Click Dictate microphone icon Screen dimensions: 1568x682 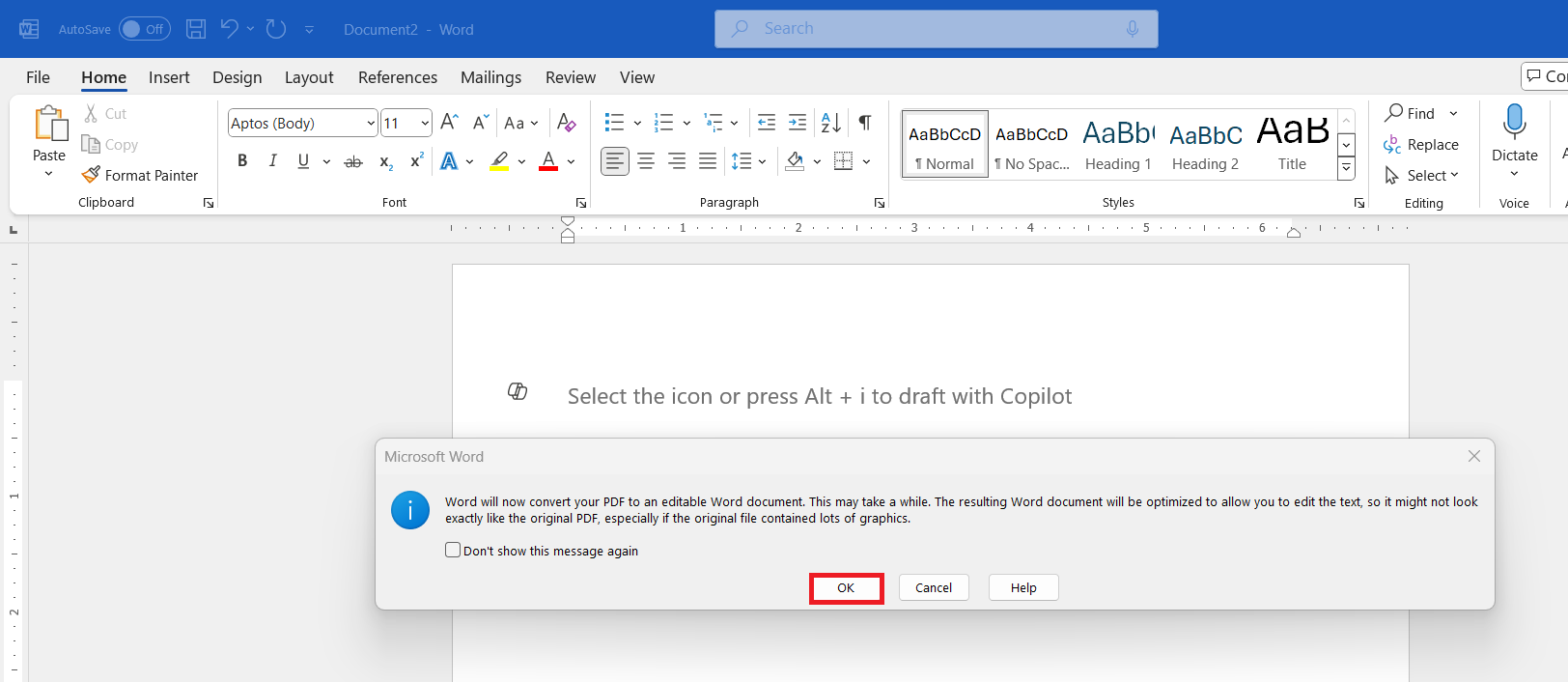[x=1515, y=123]
